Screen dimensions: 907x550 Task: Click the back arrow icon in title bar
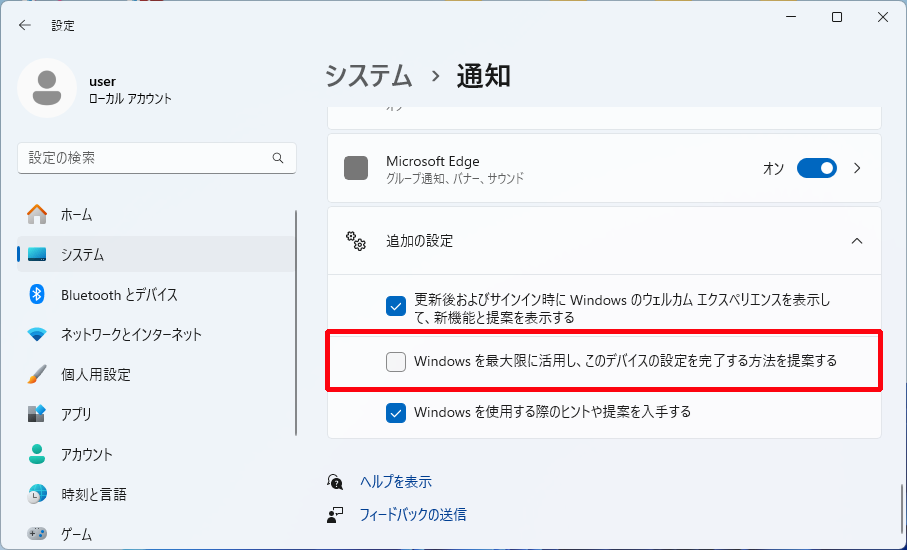tap(25, 25)
